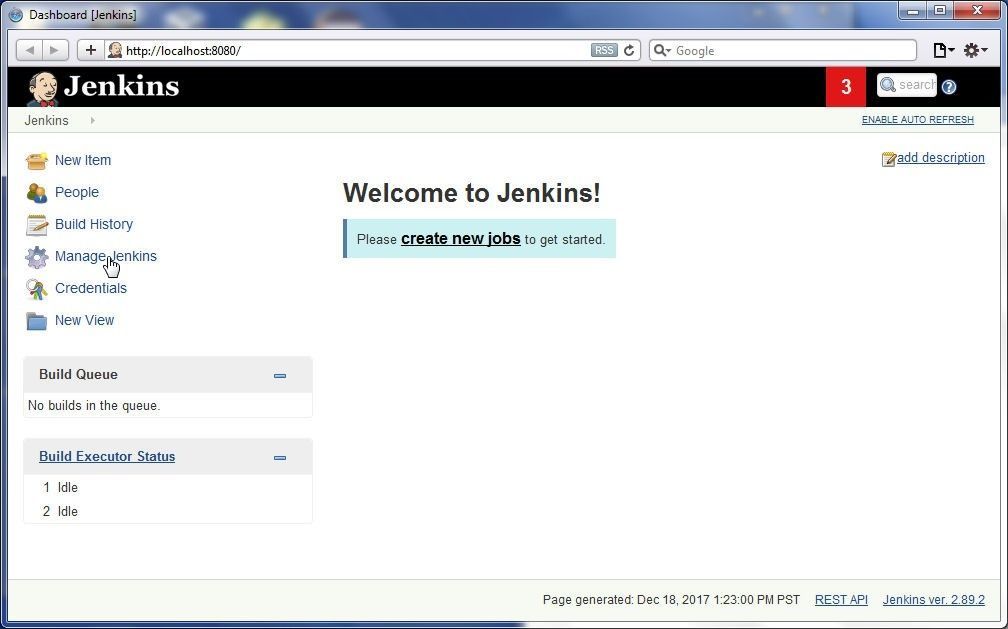Screen dimensions: 1008x629
Task: Minimize the browser window
Action: [x=913, y=11]
